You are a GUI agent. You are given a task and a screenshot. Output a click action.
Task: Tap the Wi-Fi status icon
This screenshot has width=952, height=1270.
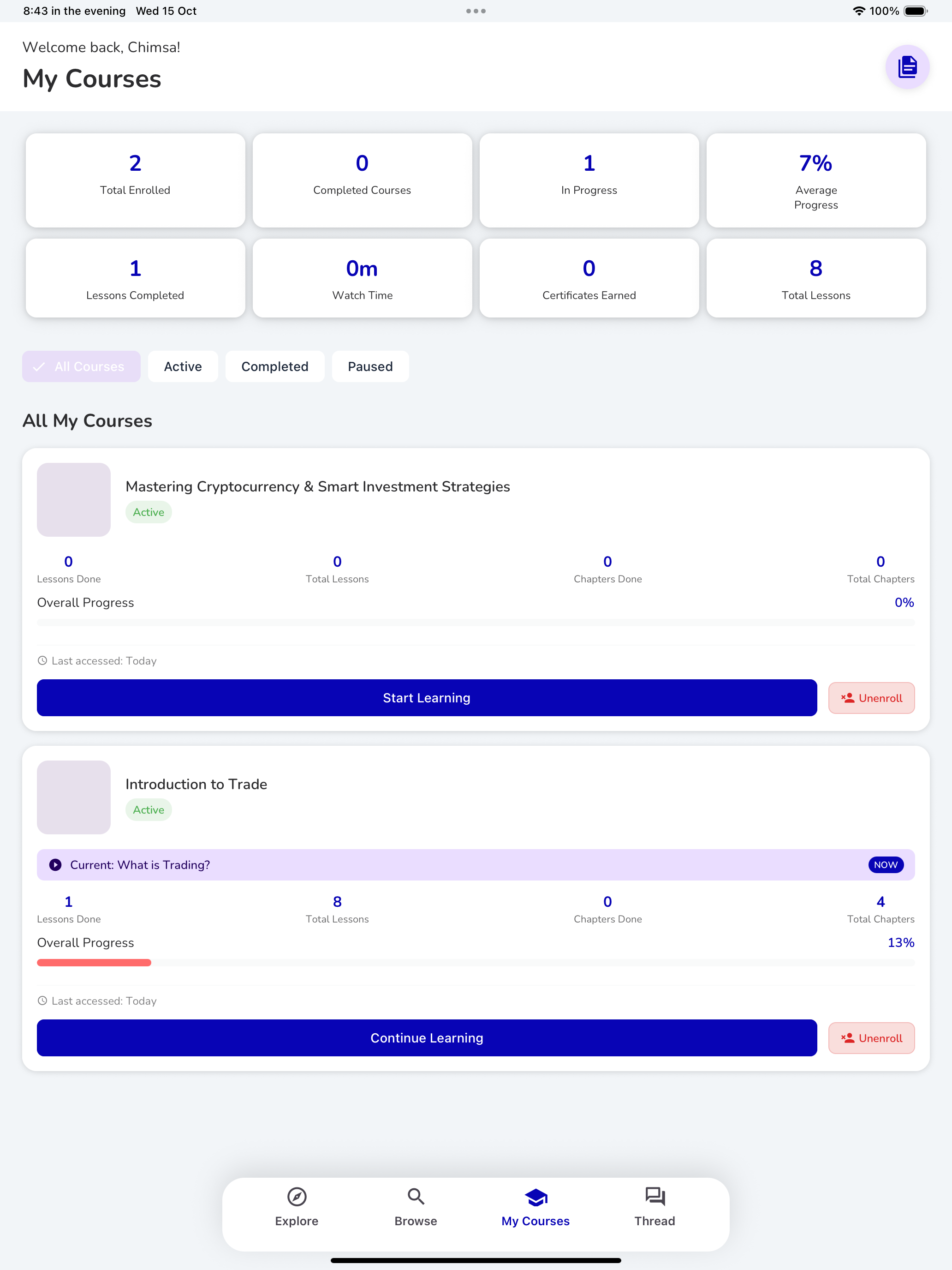858,11
